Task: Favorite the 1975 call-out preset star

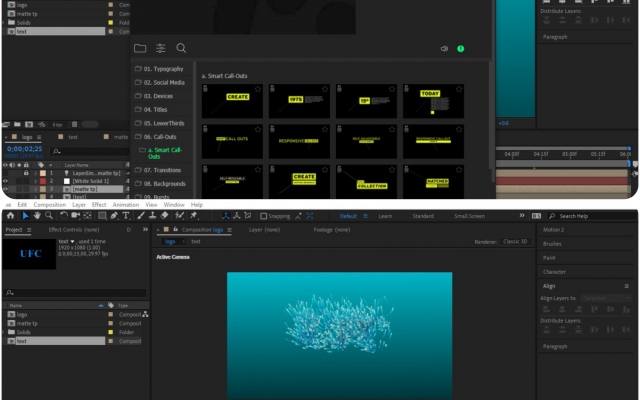Action: [325, 89]
